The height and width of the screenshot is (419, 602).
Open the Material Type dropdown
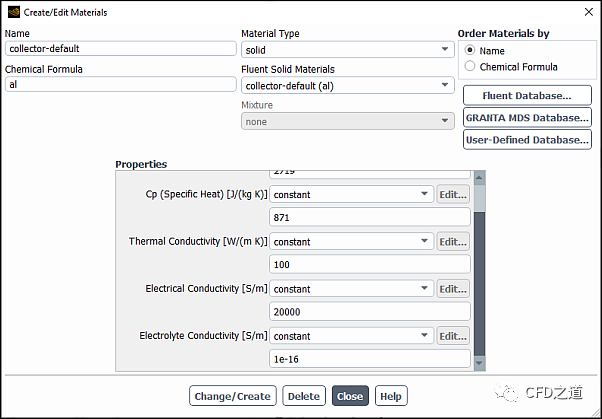[x=347, y=49]
